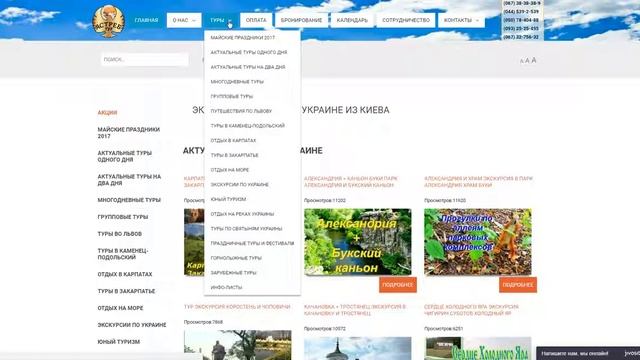Select Туры в Закарпатье in dropdown
Image resolution: width=640 pixels, height=360 pixels.
(x=234, y=155)
